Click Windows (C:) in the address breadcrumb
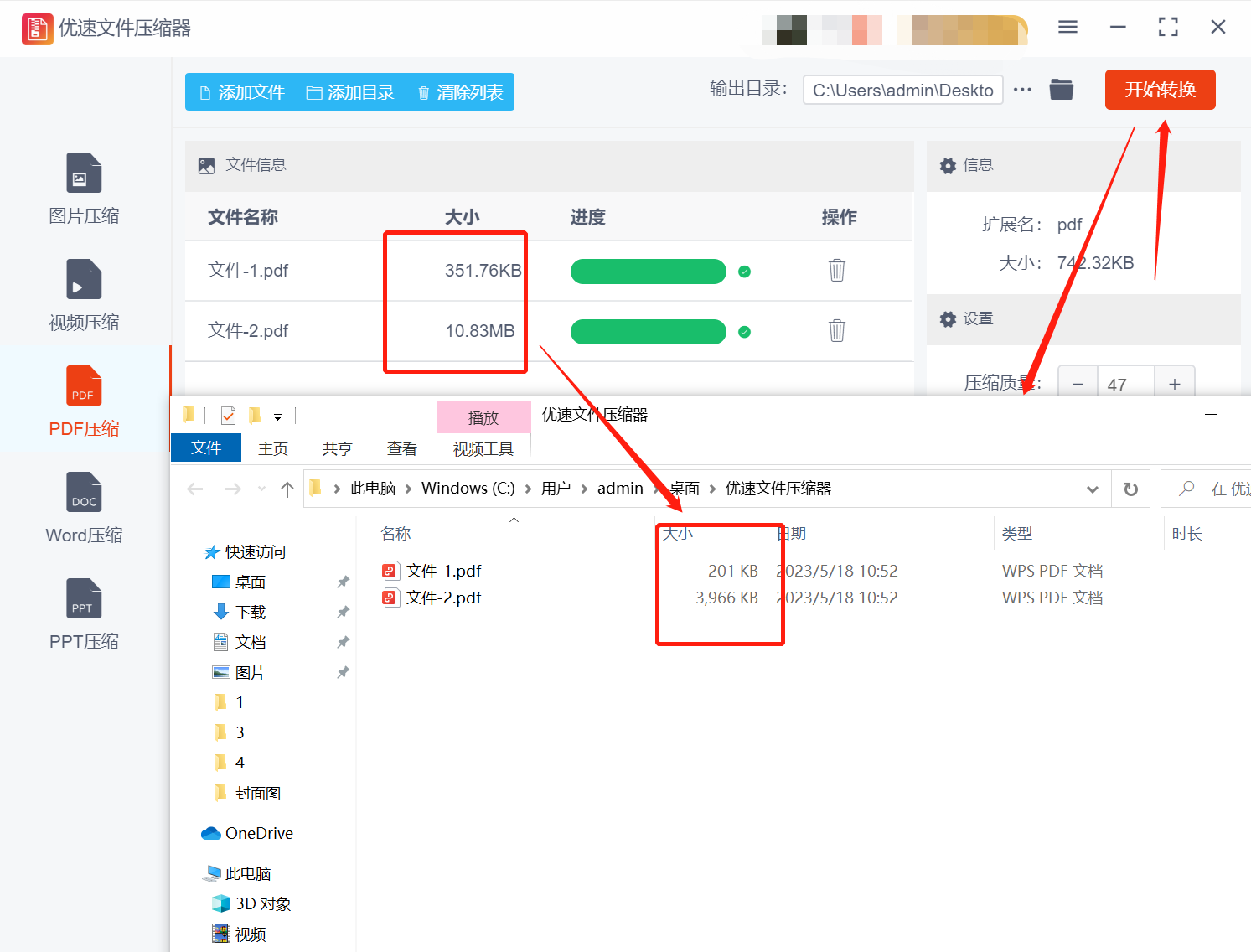1251x952 pixels. coord(468,489)
